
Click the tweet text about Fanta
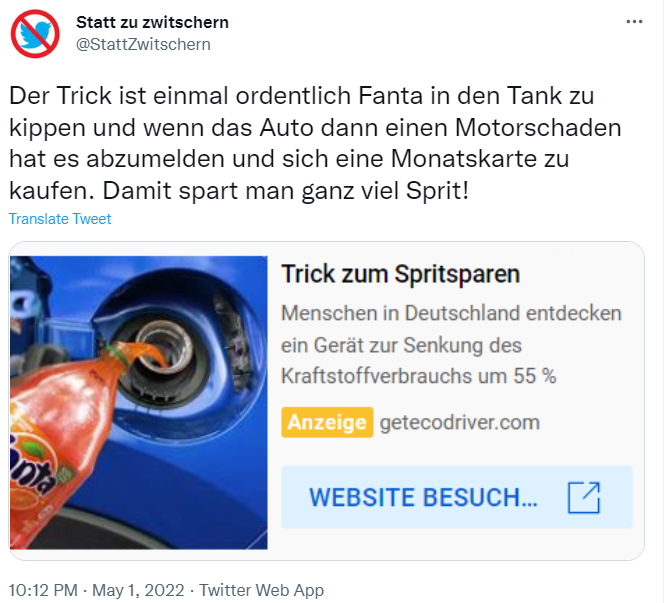(315, 143)
